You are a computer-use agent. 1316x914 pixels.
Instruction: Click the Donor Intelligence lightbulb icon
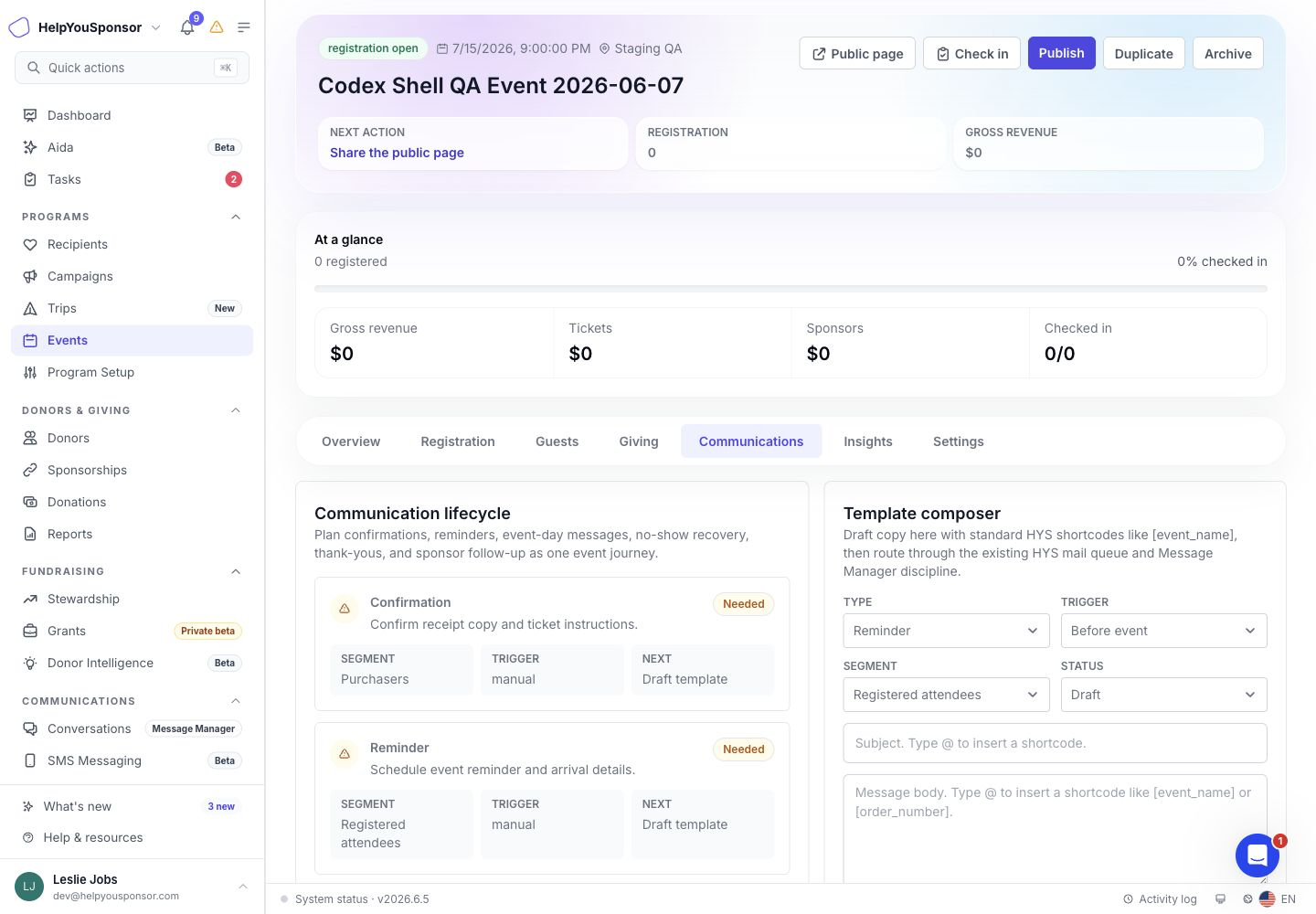[30, 663]
